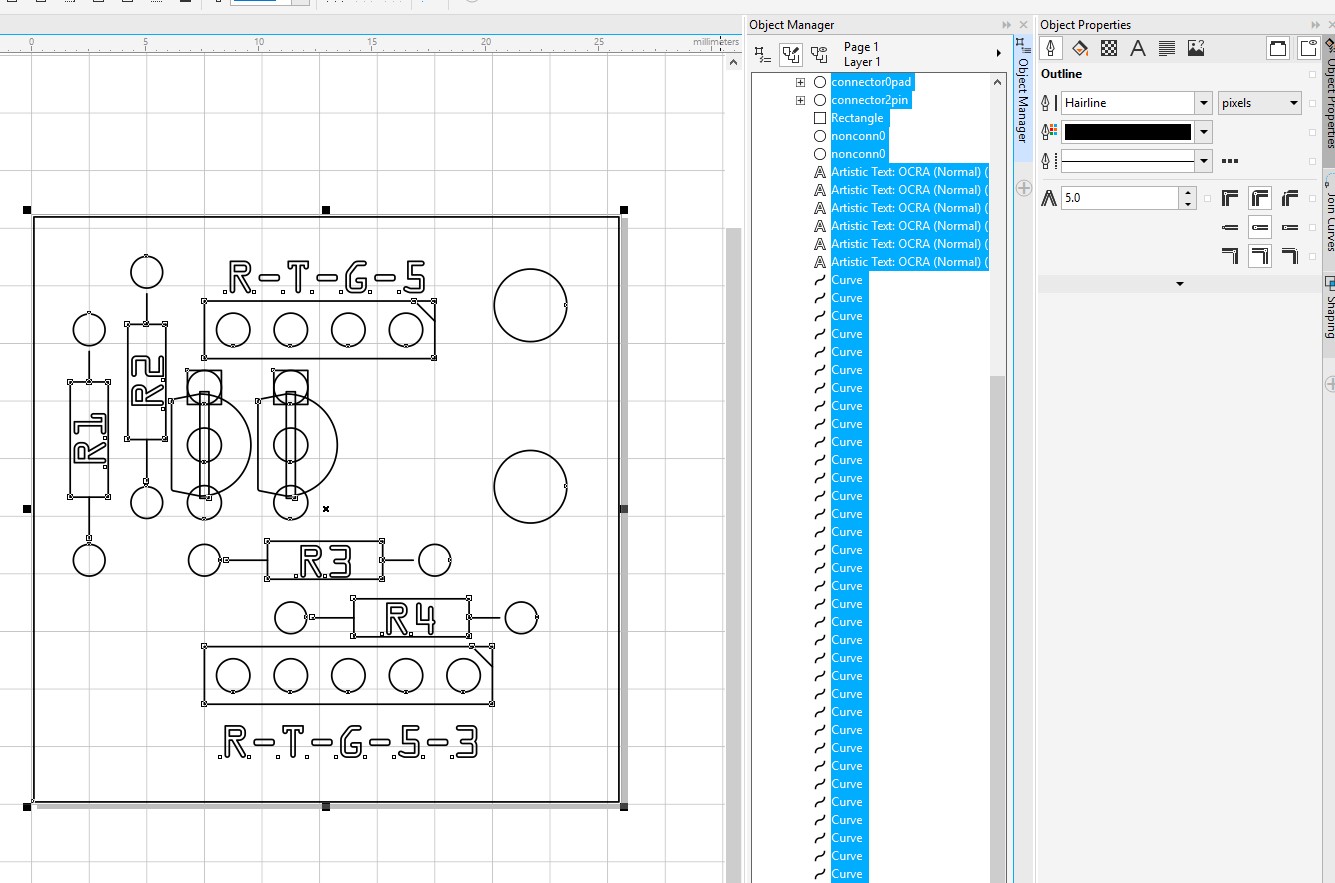Click the black outline color swatch
Viewport: 1335px width, 883px height.
(x=1128, y=132)
